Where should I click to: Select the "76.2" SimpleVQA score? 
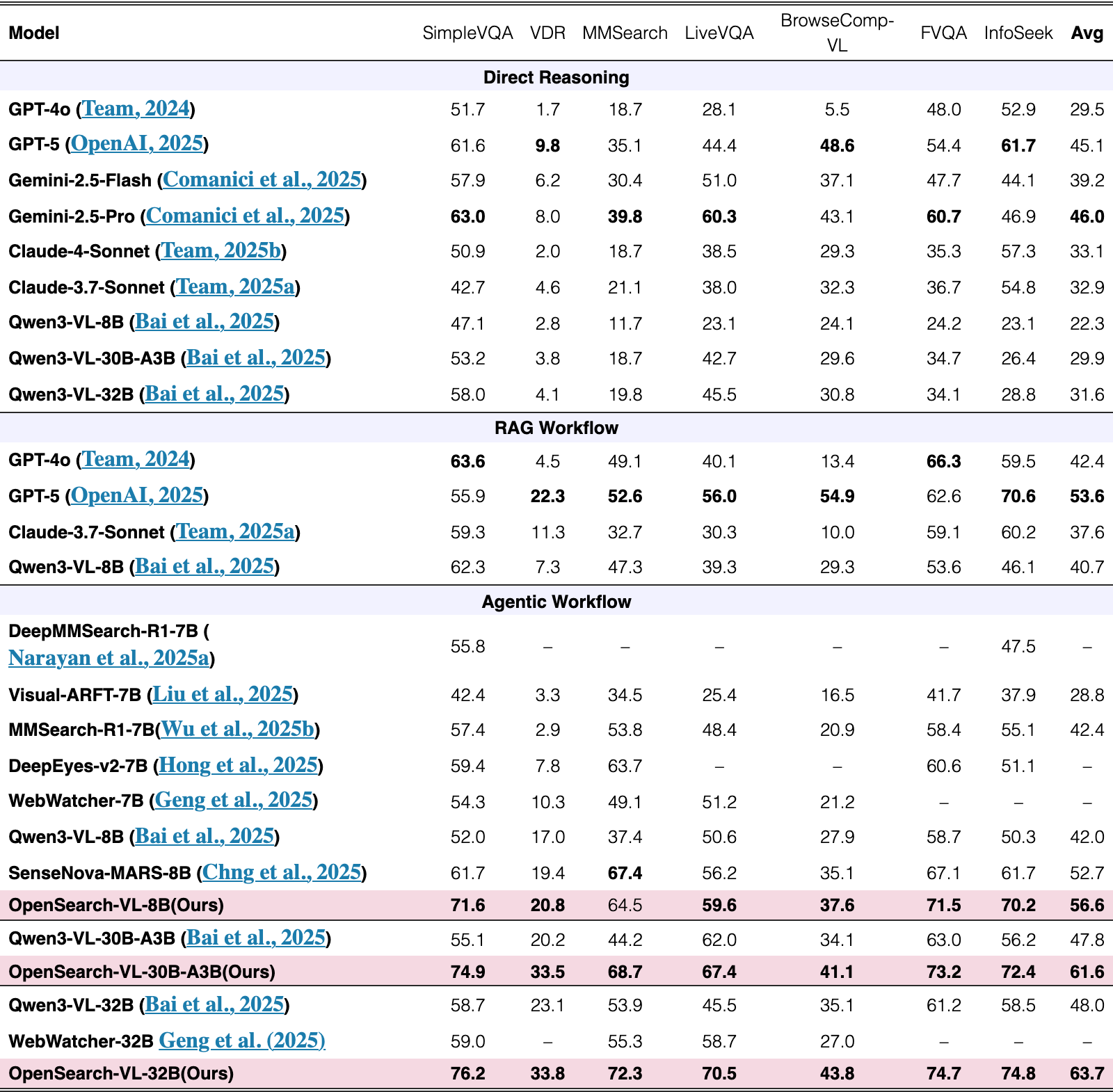(x=468, y=1073)
